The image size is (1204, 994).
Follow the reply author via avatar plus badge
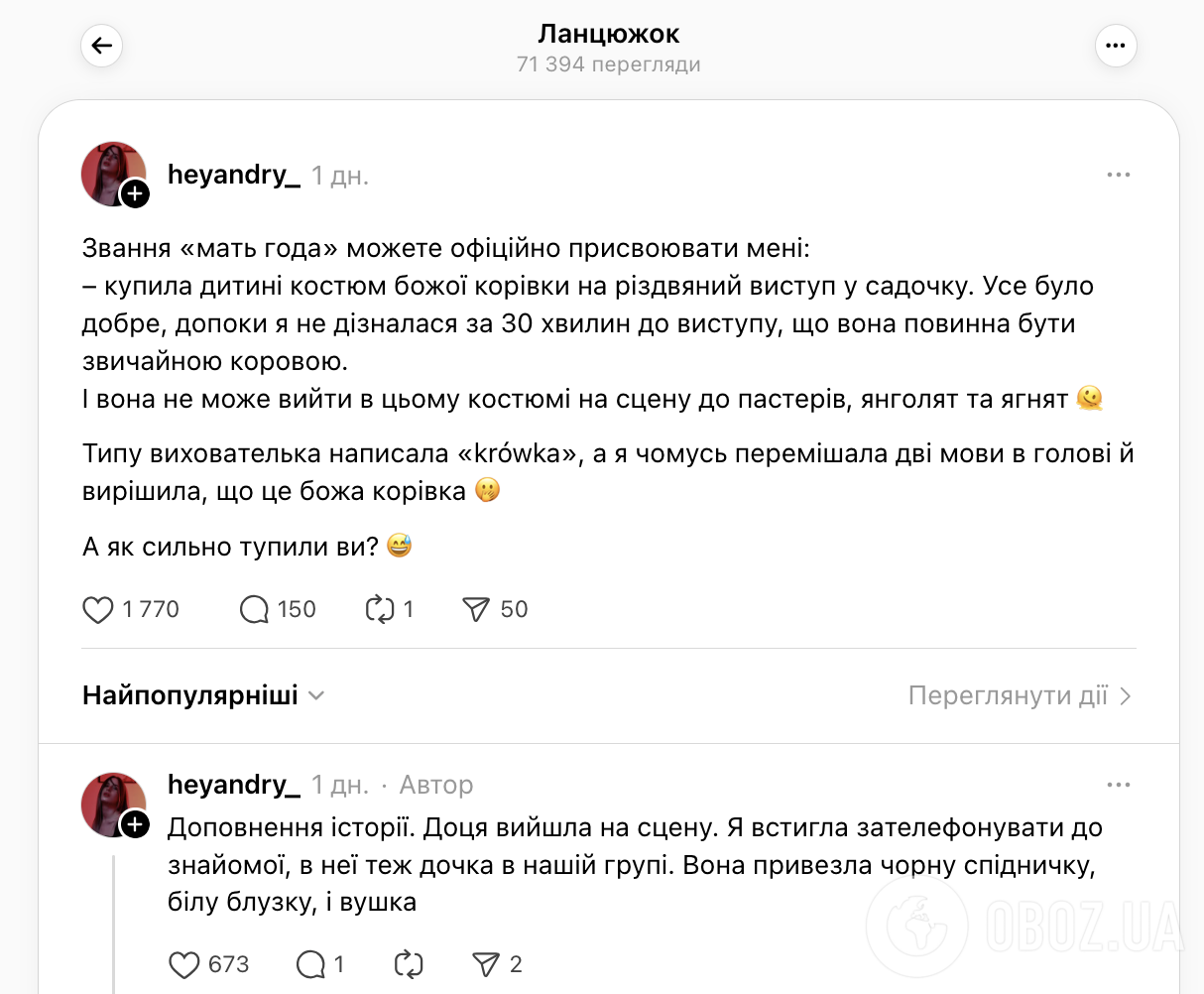136,824
